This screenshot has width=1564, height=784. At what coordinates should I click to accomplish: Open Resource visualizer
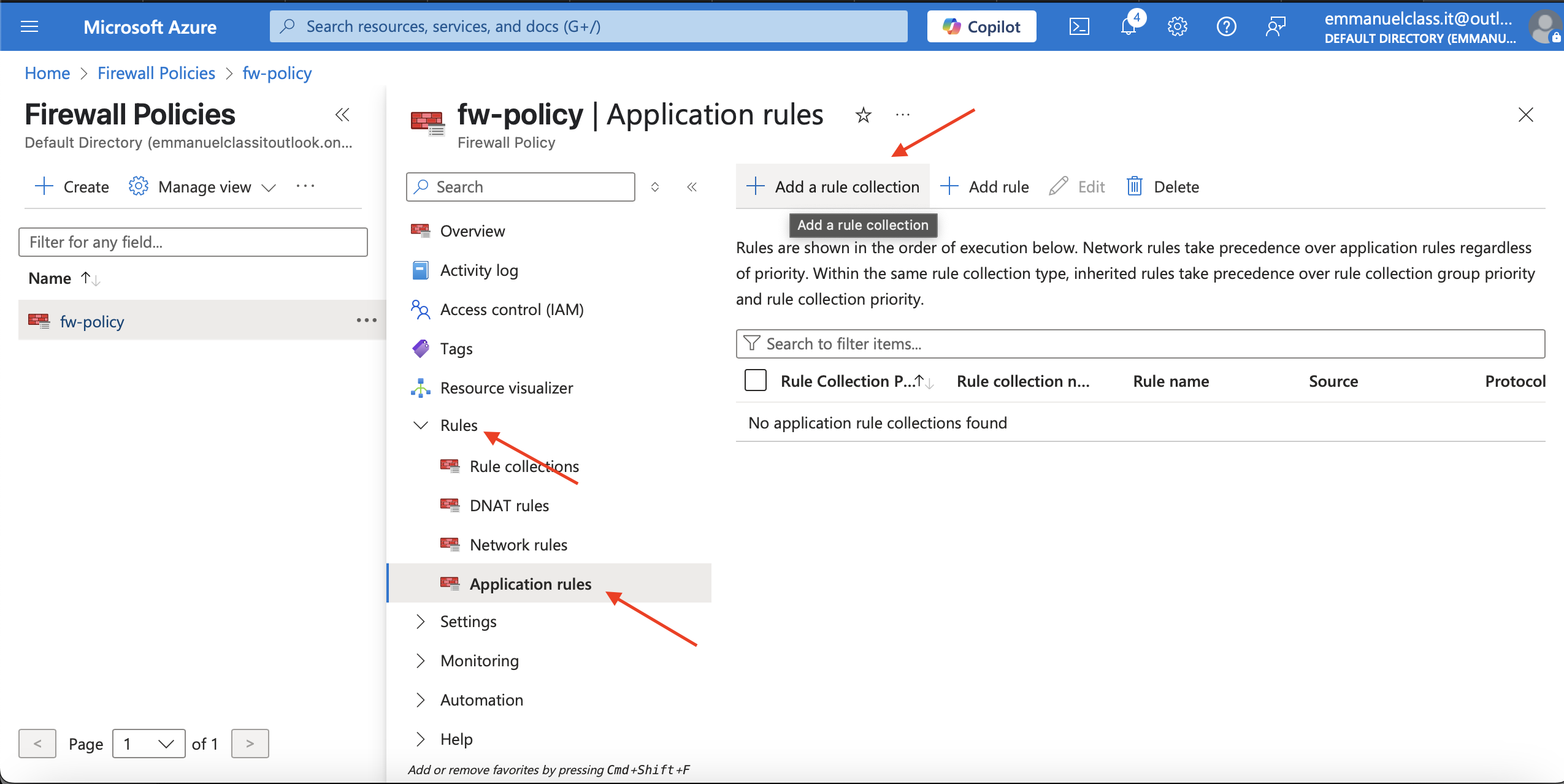pyautogui.click(x=507, y=388)
